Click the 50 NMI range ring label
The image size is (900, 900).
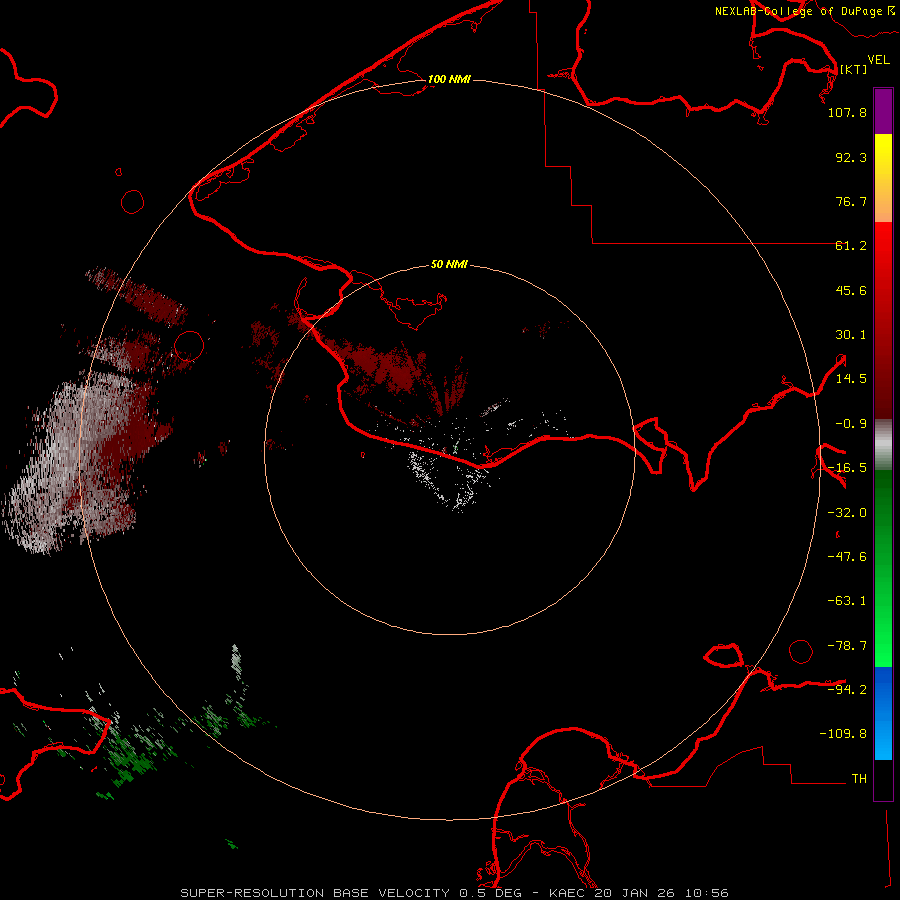coord(449,264)
